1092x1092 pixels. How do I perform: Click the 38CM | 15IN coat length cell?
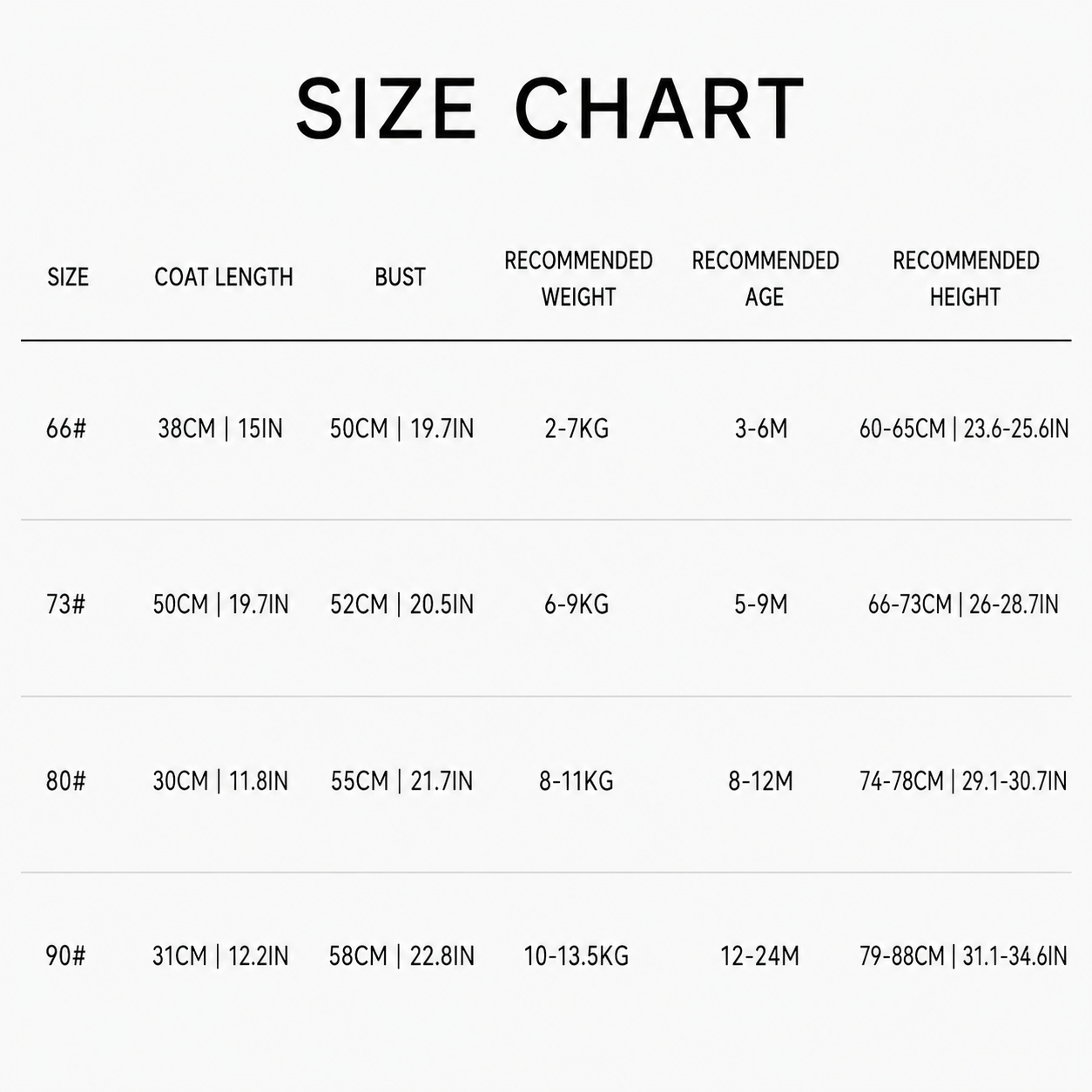point(220,428)
